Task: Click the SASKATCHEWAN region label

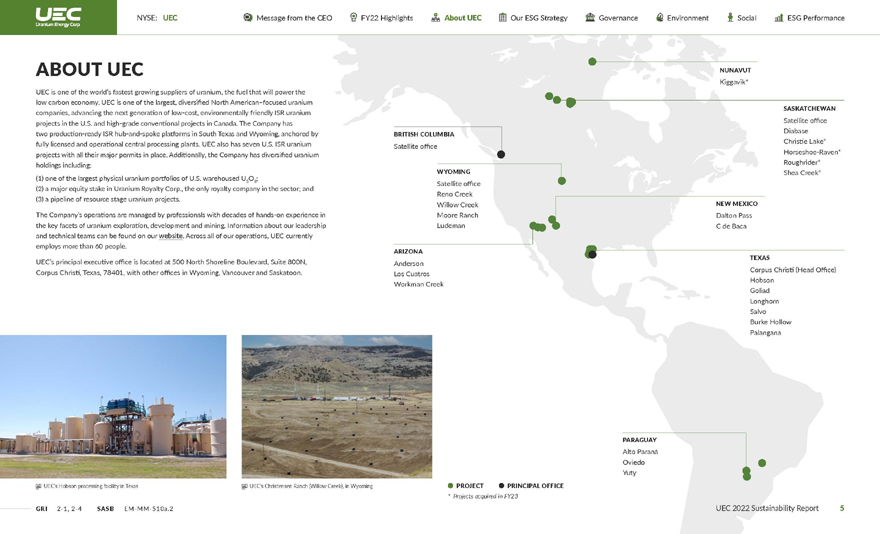Action: 809,108
